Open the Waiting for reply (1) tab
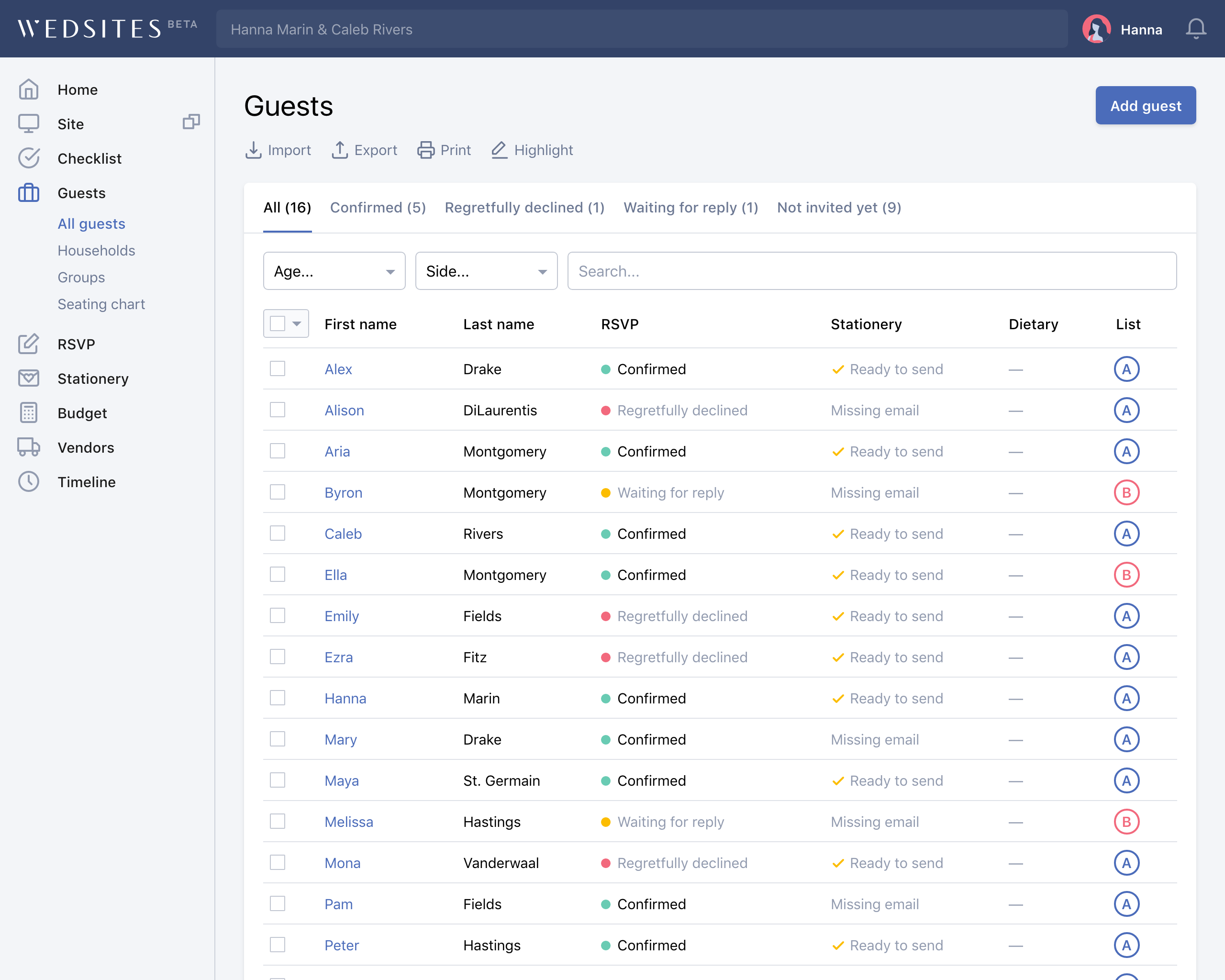 (x=691, y=207)
